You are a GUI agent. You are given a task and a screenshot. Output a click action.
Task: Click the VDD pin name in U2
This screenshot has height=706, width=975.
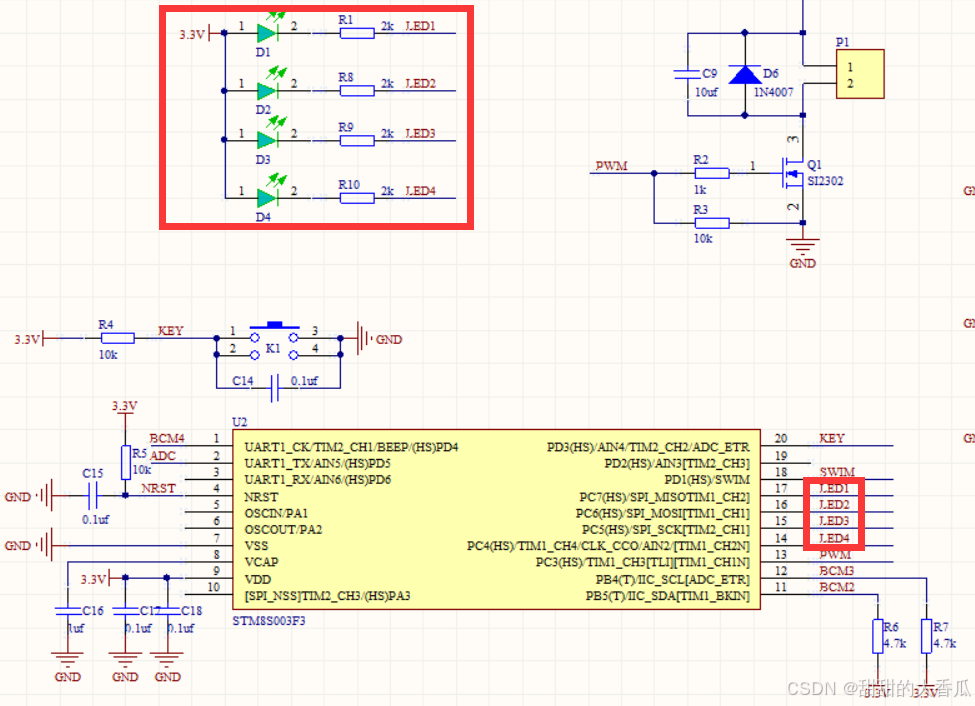tap(257, 579)
